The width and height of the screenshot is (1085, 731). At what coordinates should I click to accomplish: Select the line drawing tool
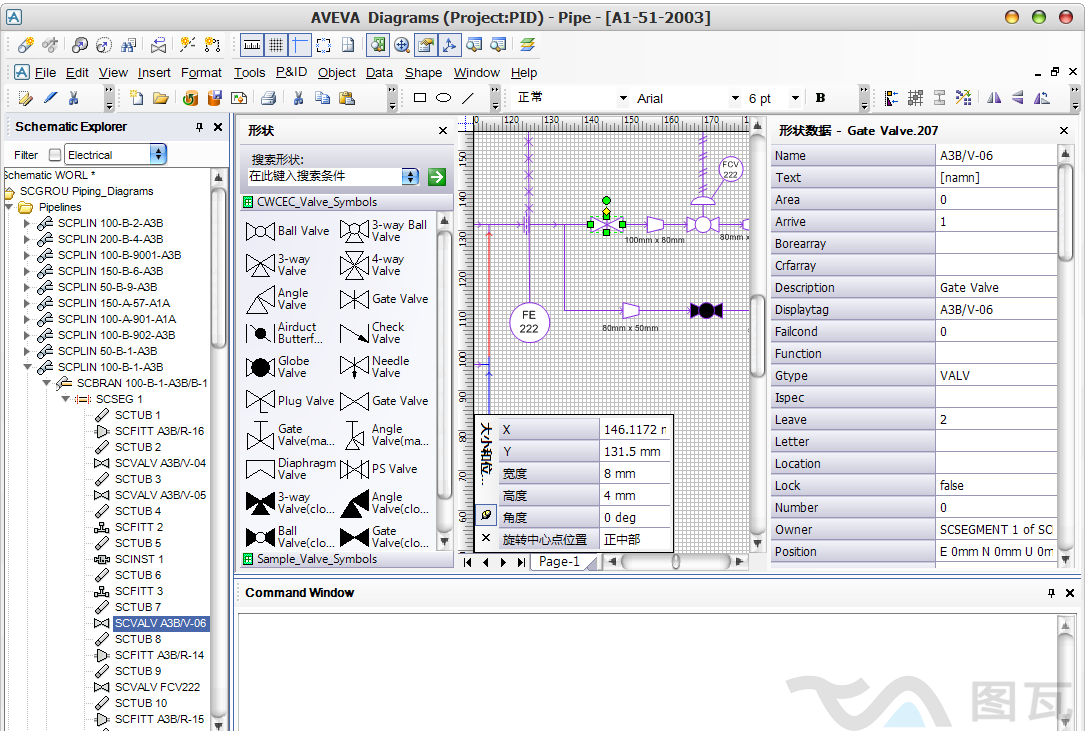(x=468, y=98)
